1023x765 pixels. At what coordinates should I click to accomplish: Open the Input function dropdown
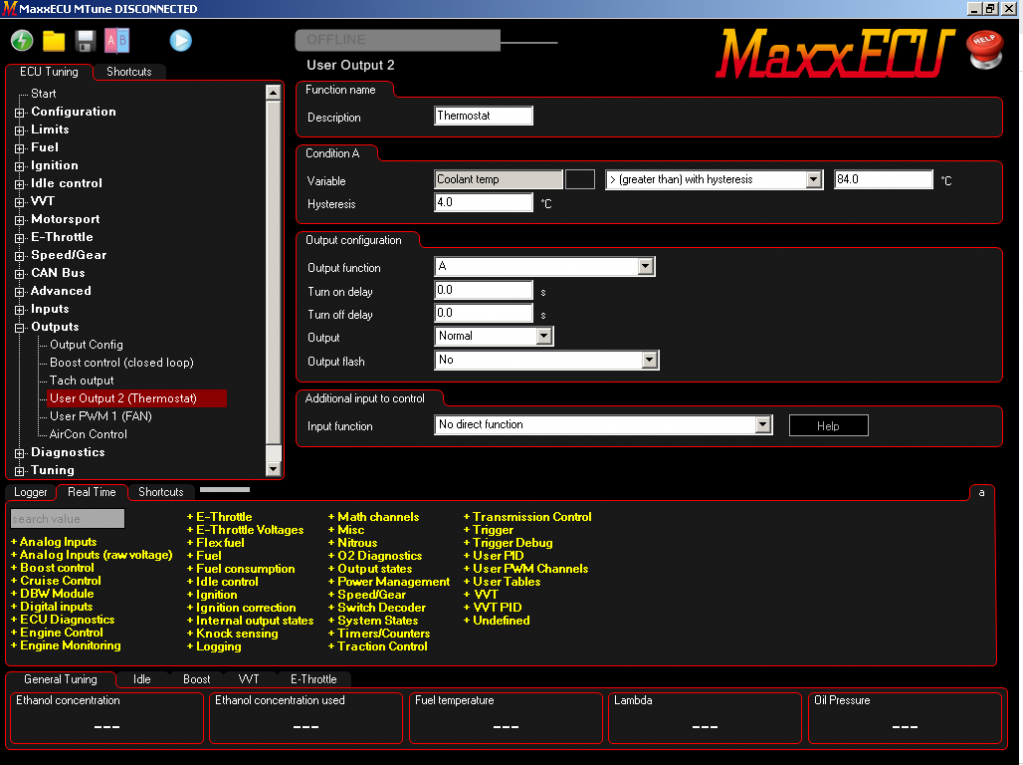763,425
